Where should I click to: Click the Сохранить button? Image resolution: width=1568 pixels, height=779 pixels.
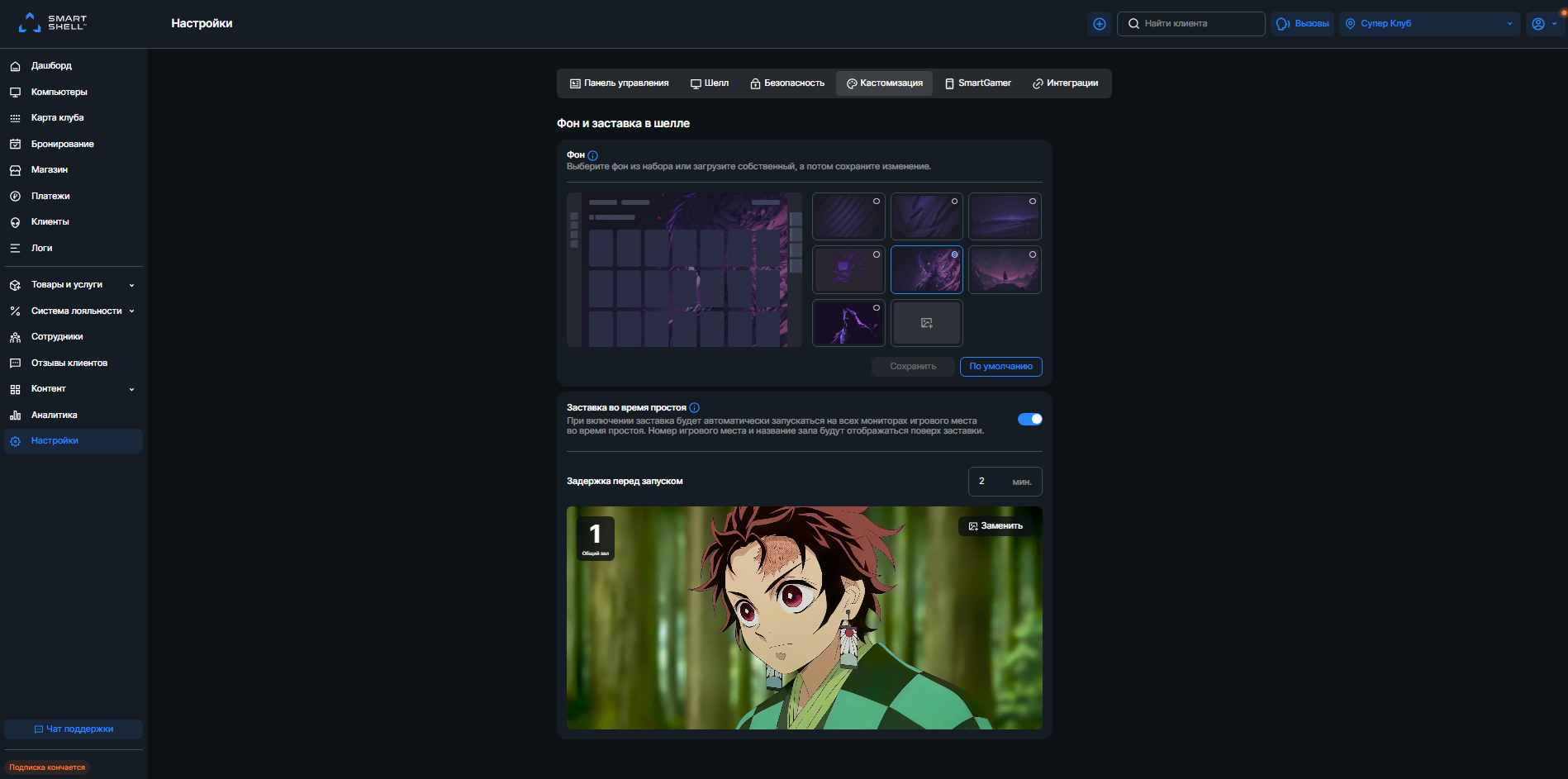pos(913,367)
